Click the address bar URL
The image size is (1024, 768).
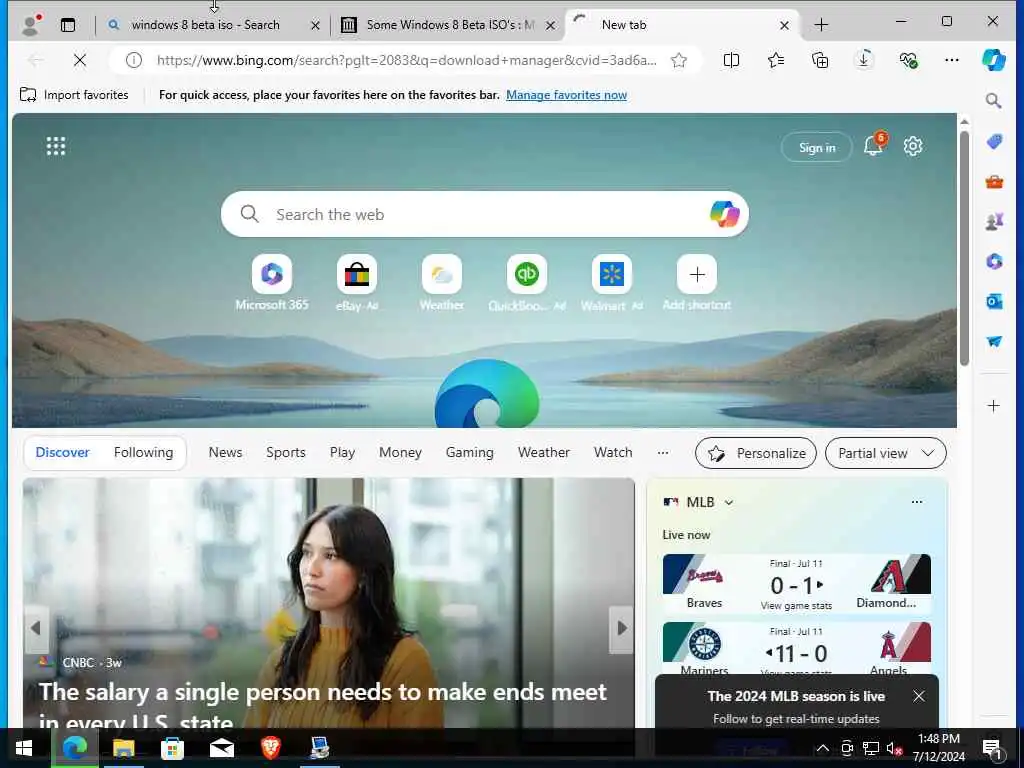pos(406,60)
